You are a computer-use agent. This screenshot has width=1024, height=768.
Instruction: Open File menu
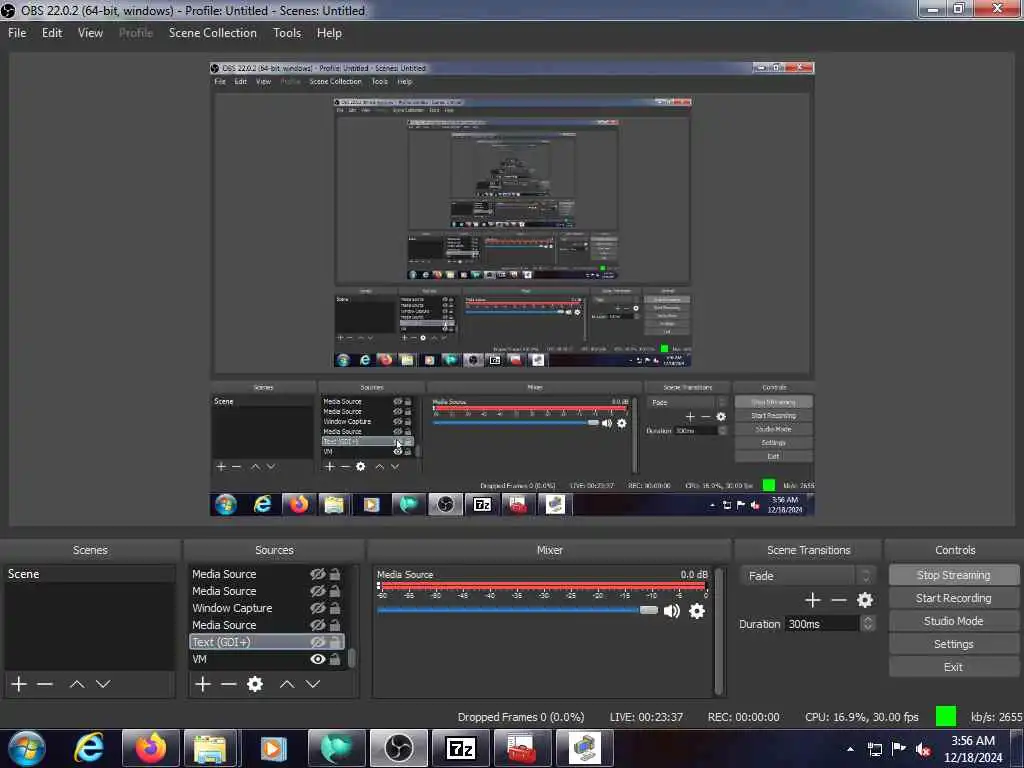(17, 33)
